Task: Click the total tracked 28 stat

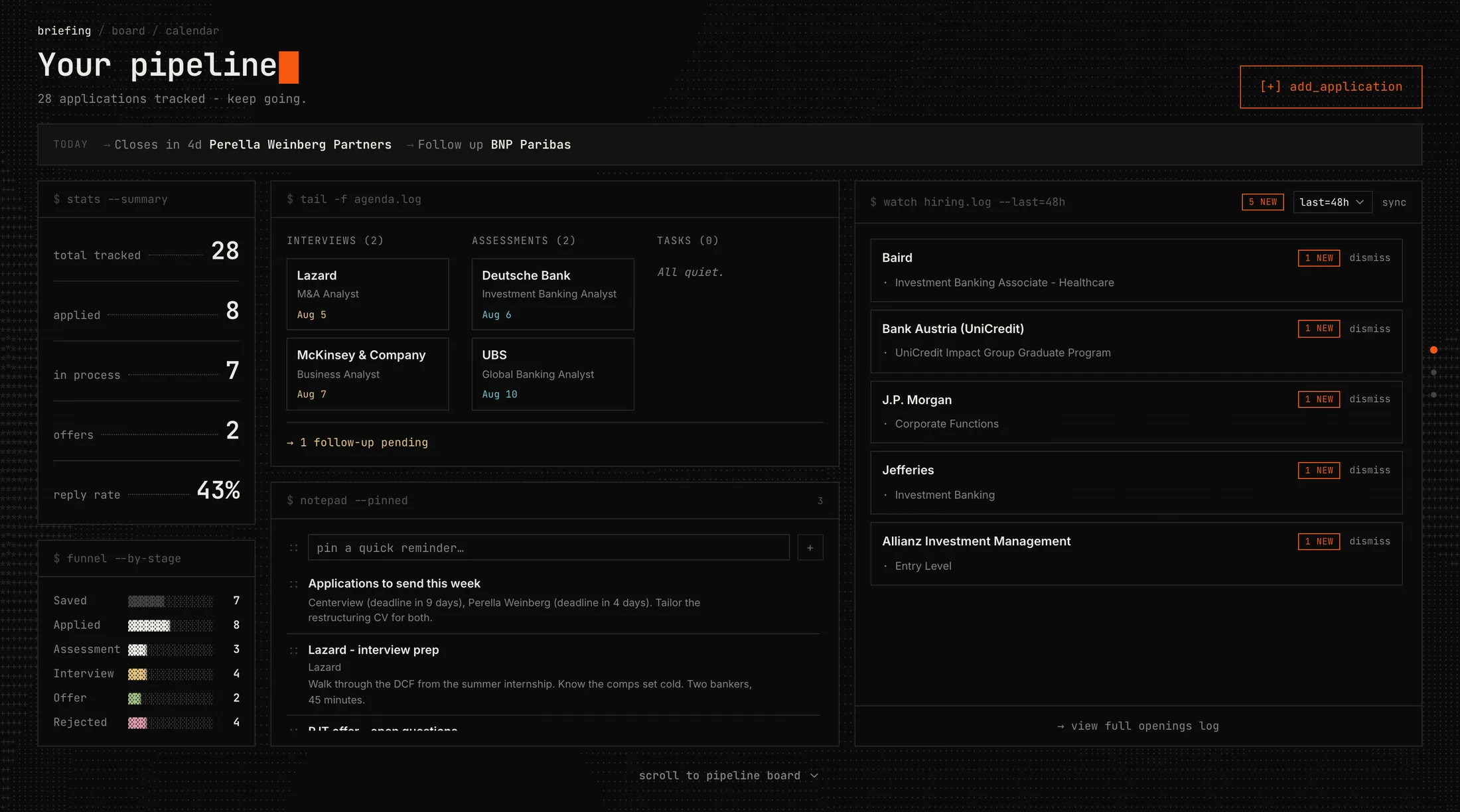Action: tap(146, 251)
